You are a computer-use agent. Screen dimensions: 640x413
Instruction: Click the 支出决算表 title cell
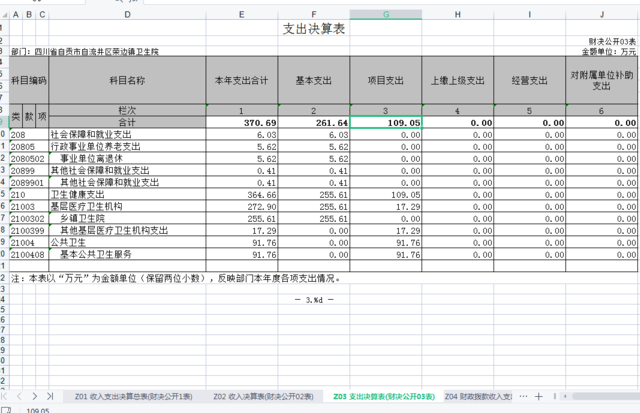point(314,29)
